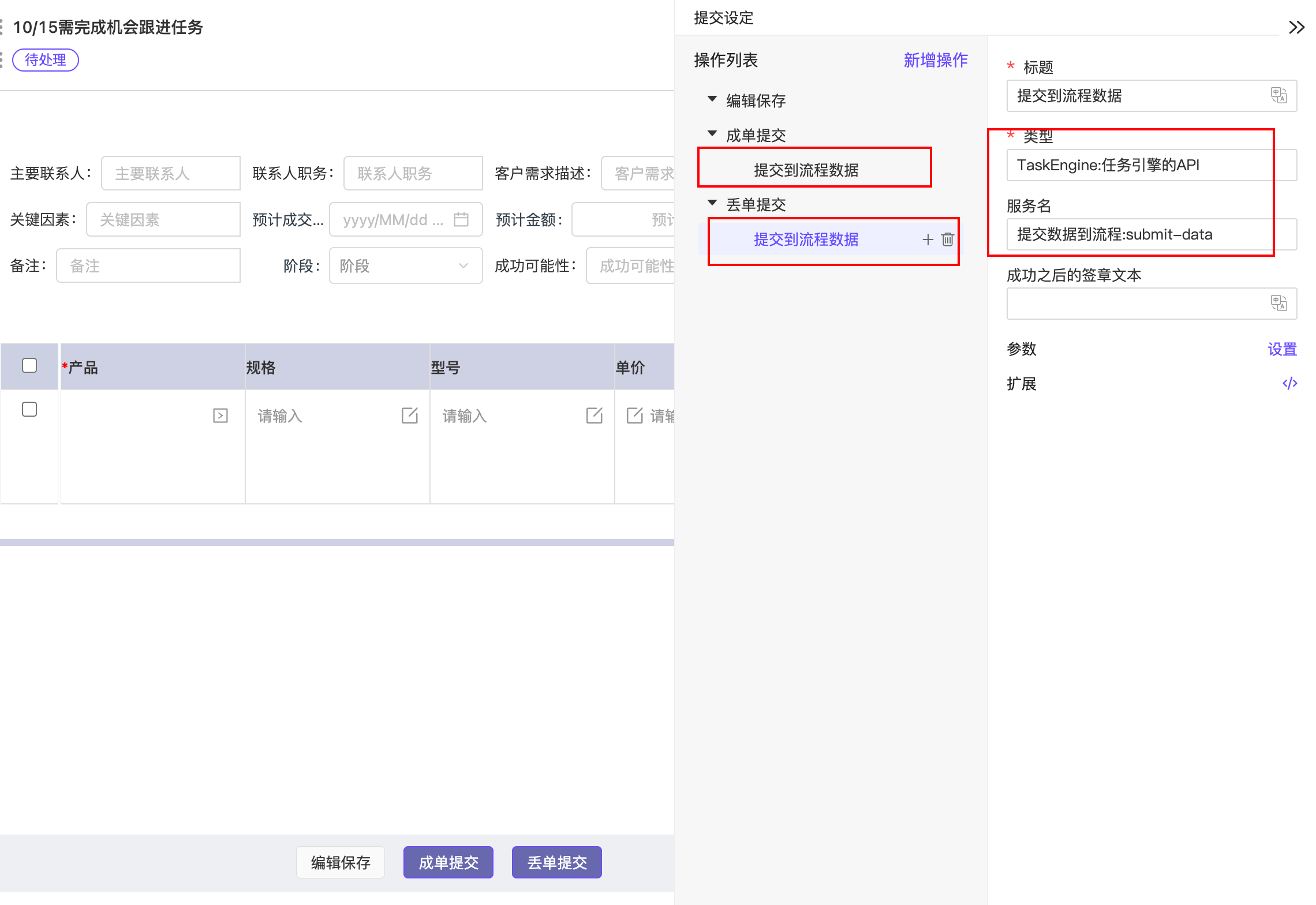Click the 型号 column header

(522, 367)
